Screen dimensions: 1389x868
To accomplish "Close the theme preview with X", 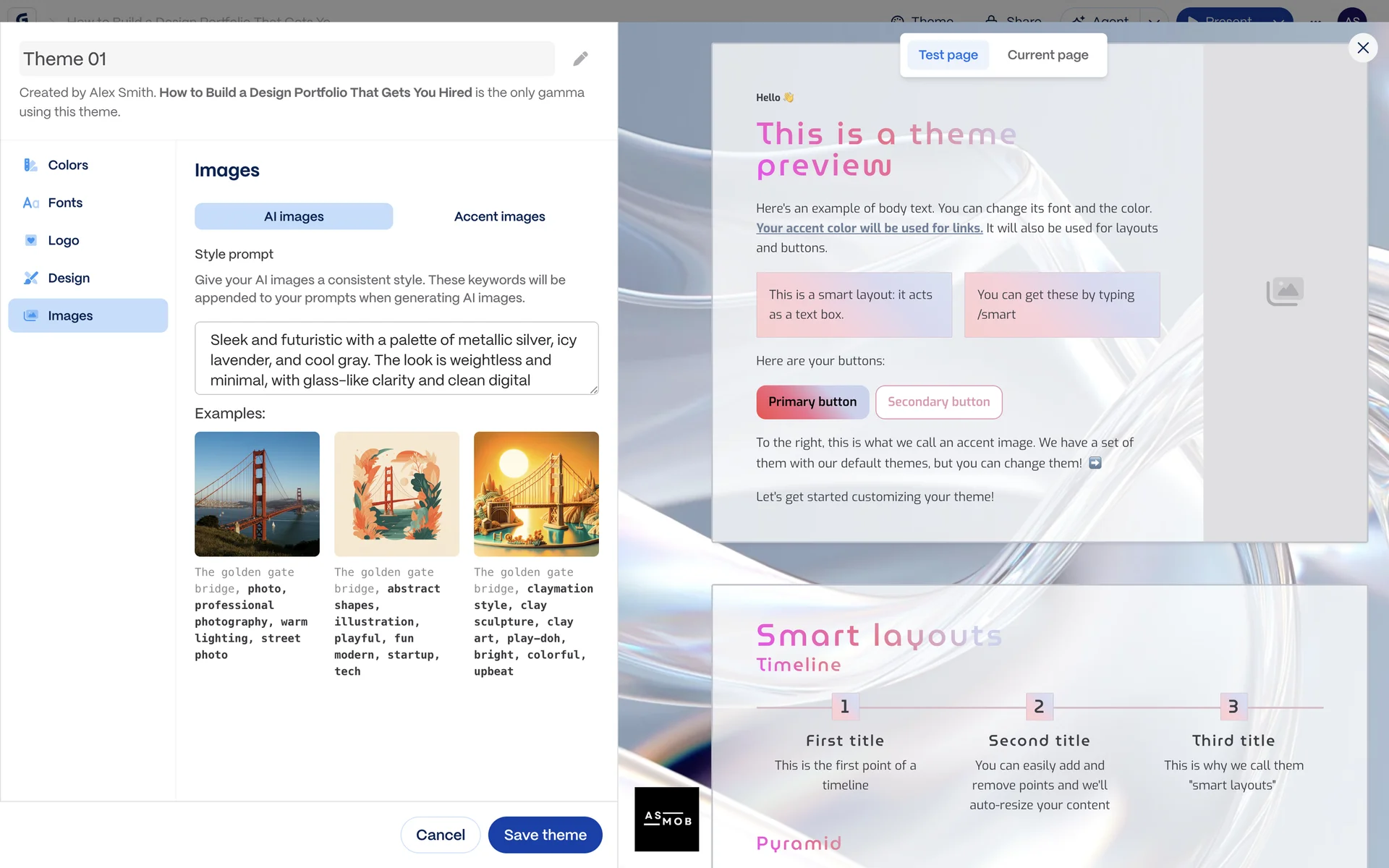I will (x=1363, y=48).
